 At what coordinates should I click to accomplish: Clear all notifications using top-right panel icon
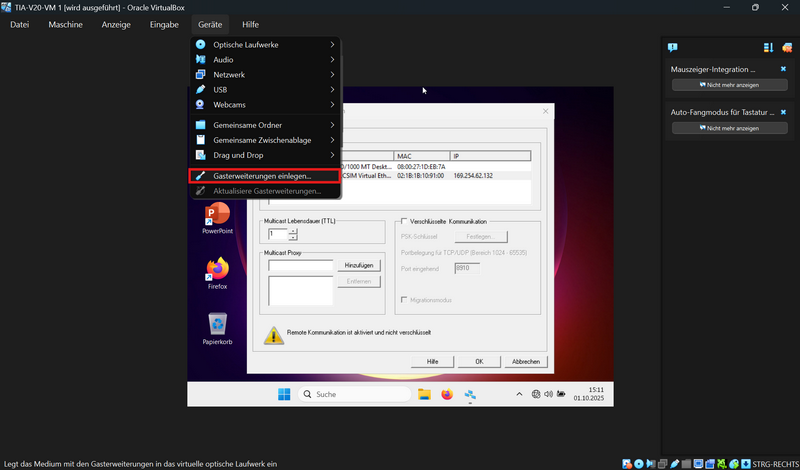(x=785, y=47)
